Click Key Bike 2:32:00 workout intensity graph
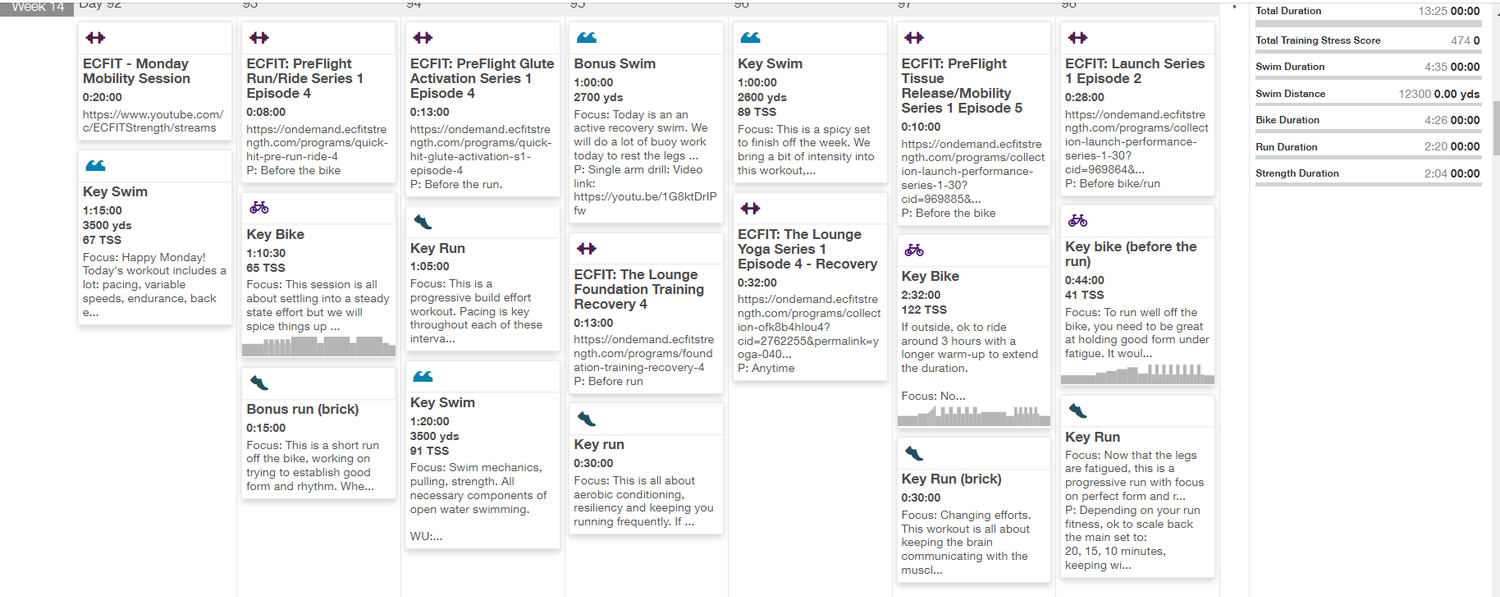The width and height of the screenshot is (1500, 597). click(974, 417)
